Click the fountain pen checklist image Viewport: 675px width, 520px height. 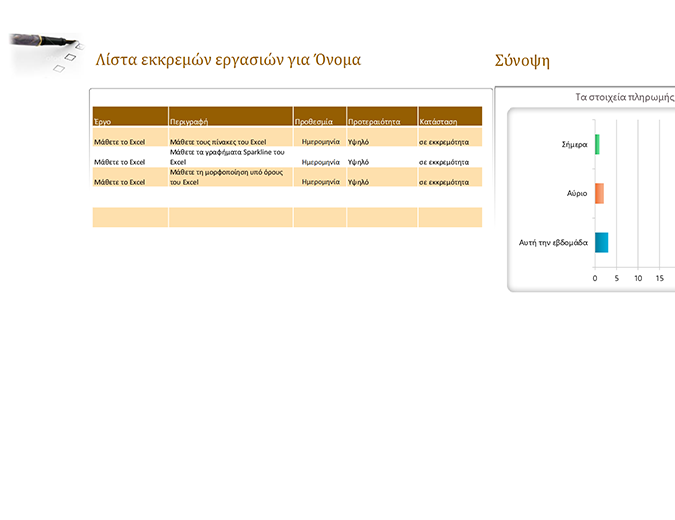(x=46, y=55)
